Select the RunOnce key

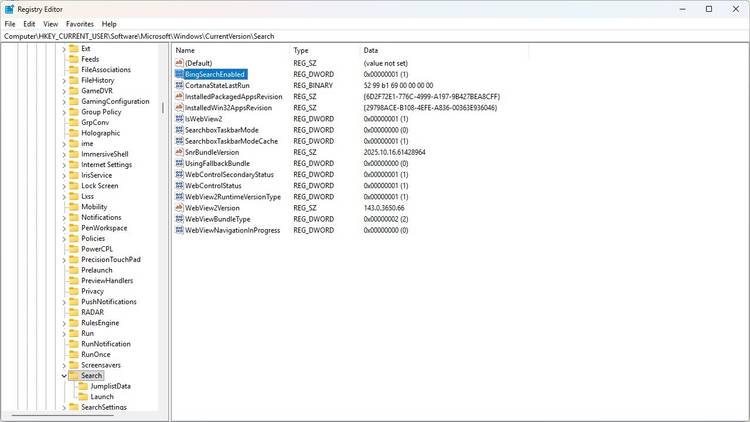96,355
